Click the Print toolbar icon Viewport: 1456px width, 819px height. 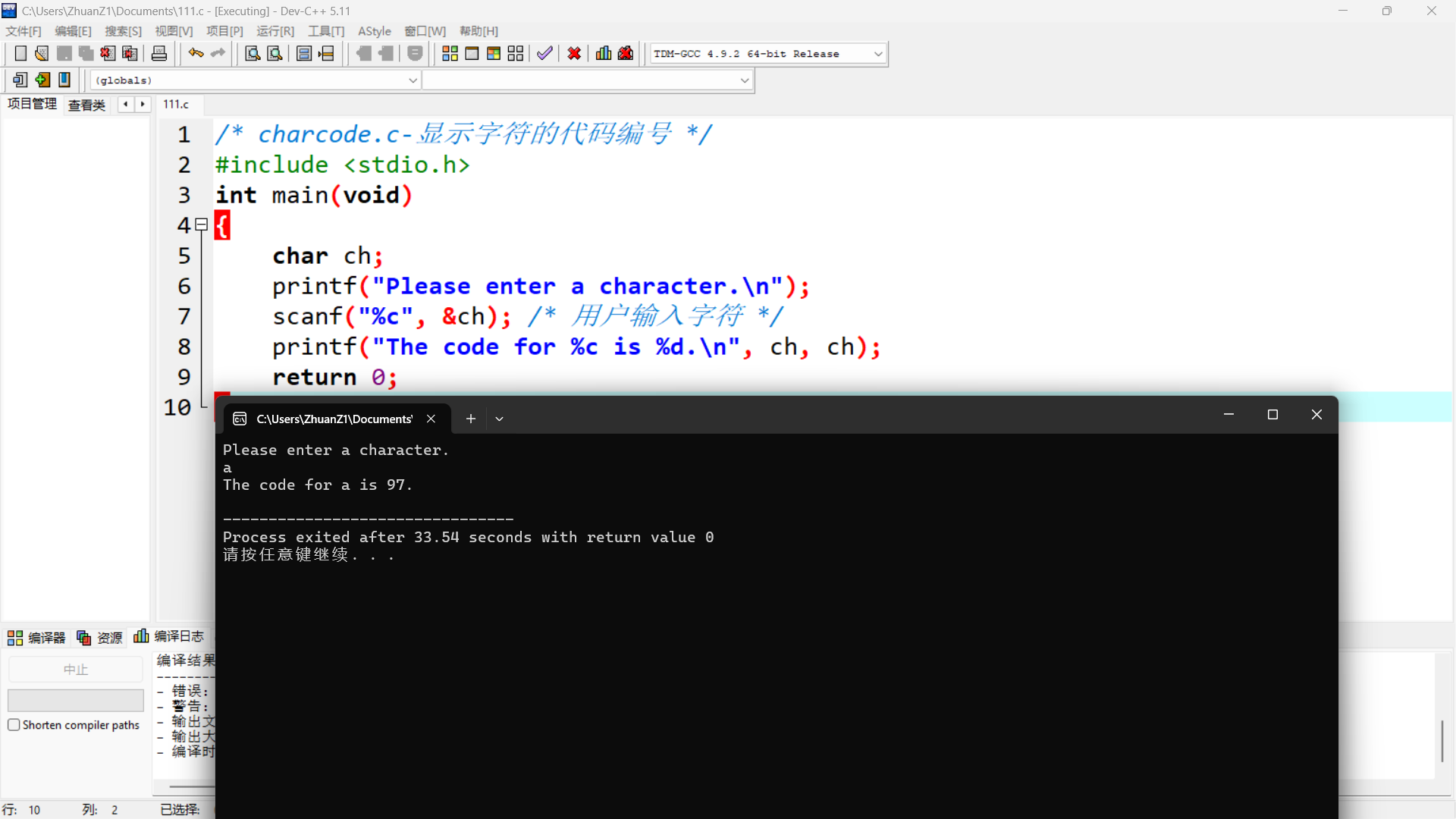pyautogui.click(x=159, y=54)
